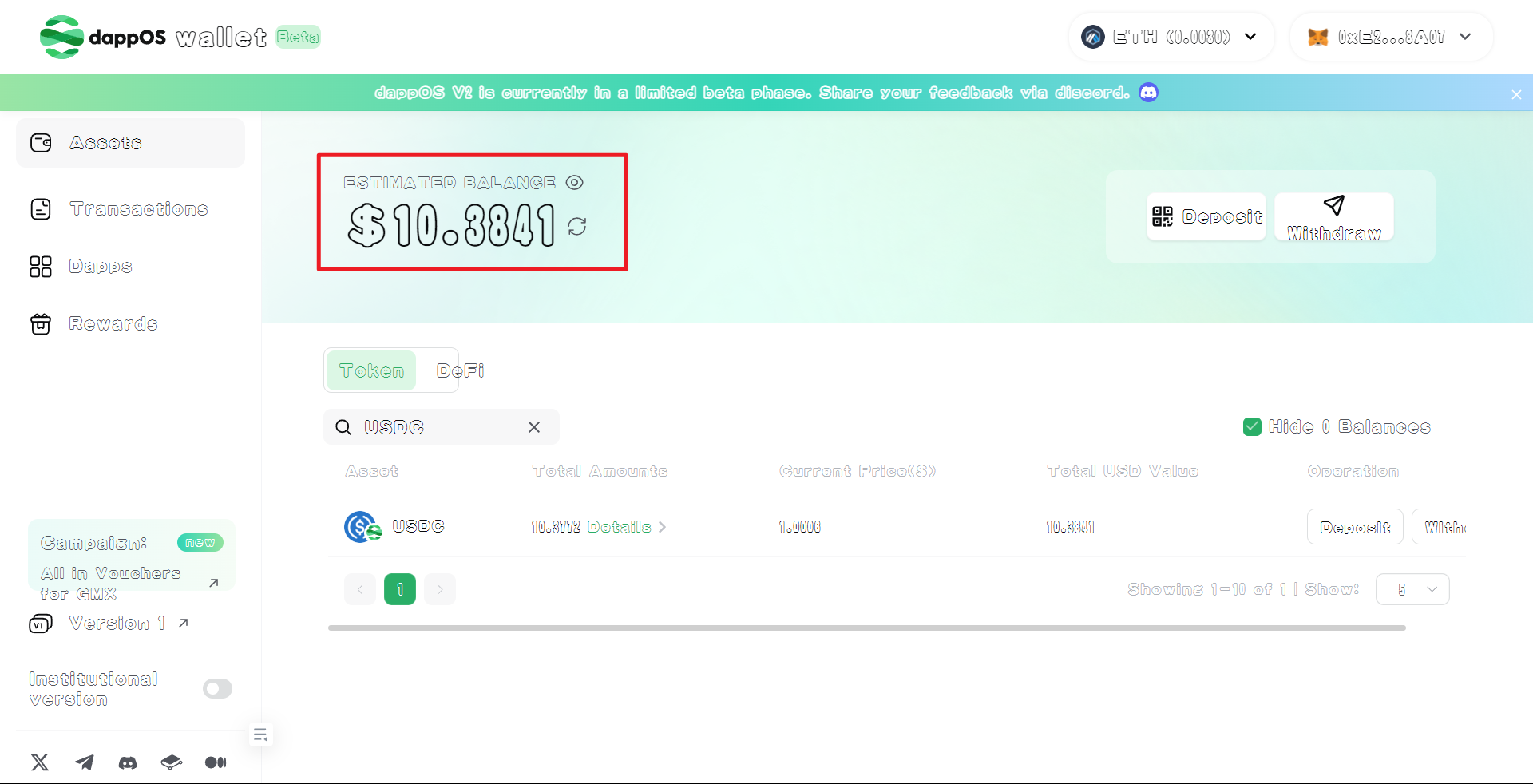Screen dimensions: 1533x784
Task: Click Withdraw in the USDC row
Action: tap(1440, 527)
